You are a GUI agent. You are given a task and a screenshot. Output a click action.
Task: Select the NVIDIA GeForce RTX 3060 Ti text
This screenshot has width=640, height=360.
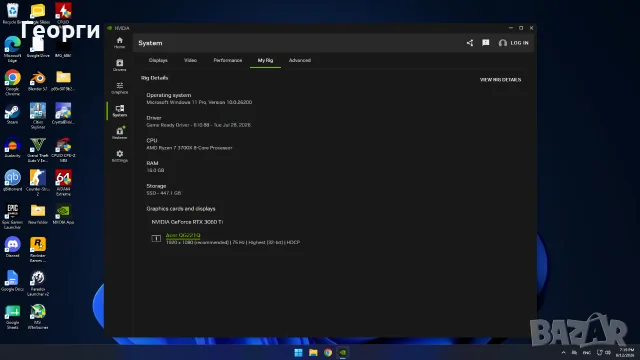(x=187, y=222)
